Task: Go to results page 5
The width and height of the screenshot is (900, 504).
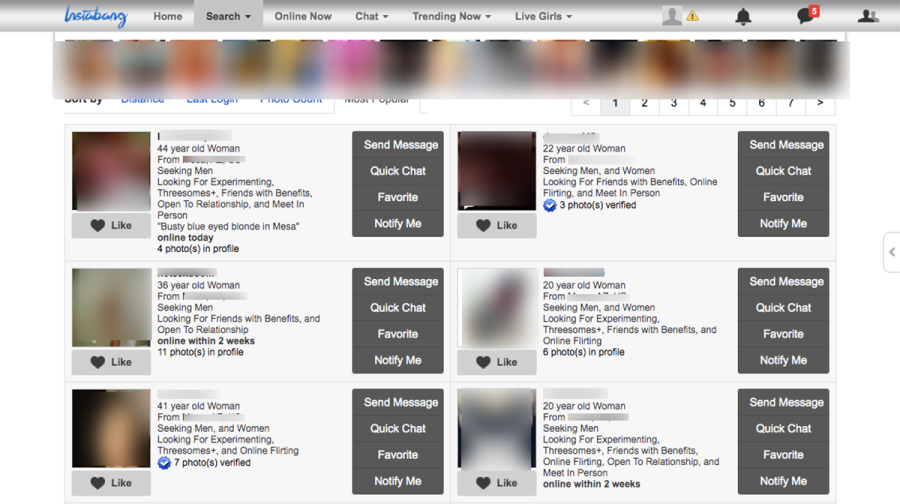Action: pyautogui.click(x=732, y=103)
